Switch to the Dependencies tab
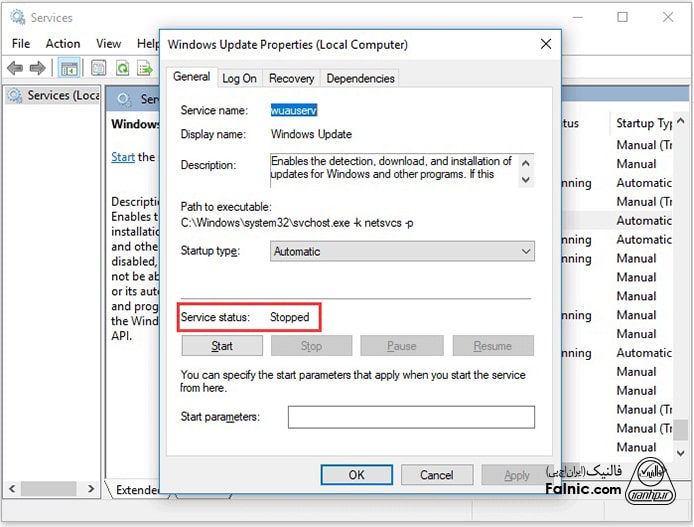The image size is (694, 527). click(x=360, y=78)
